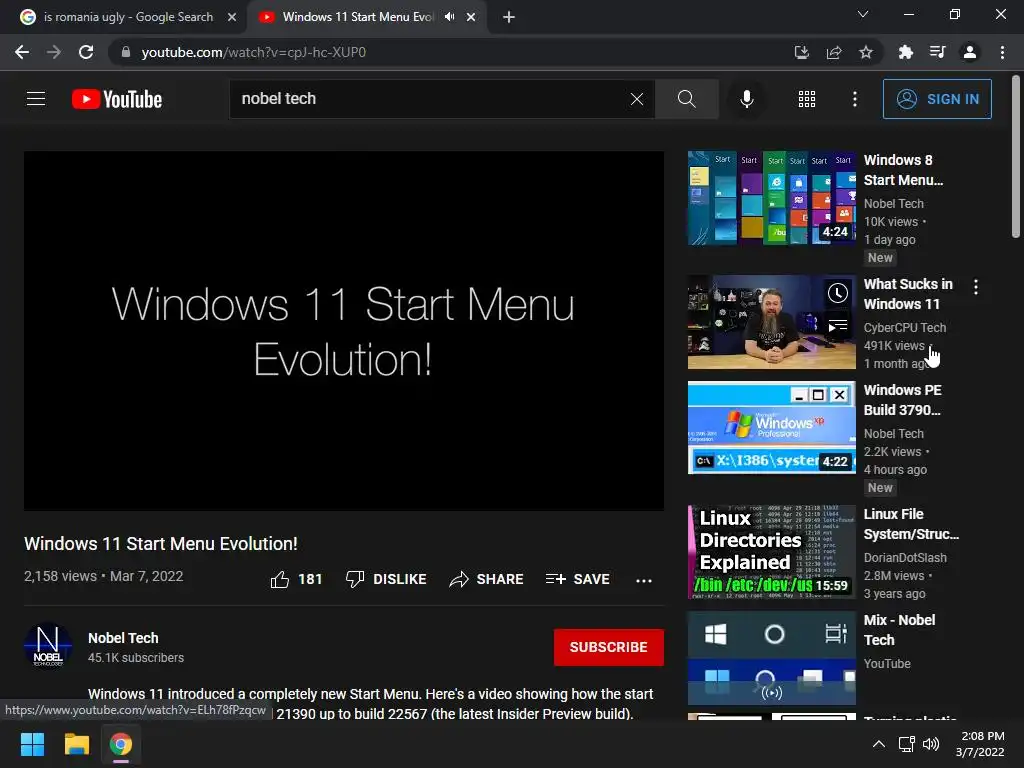Open Nobel Tech channel avatar

tap(48, 645)
